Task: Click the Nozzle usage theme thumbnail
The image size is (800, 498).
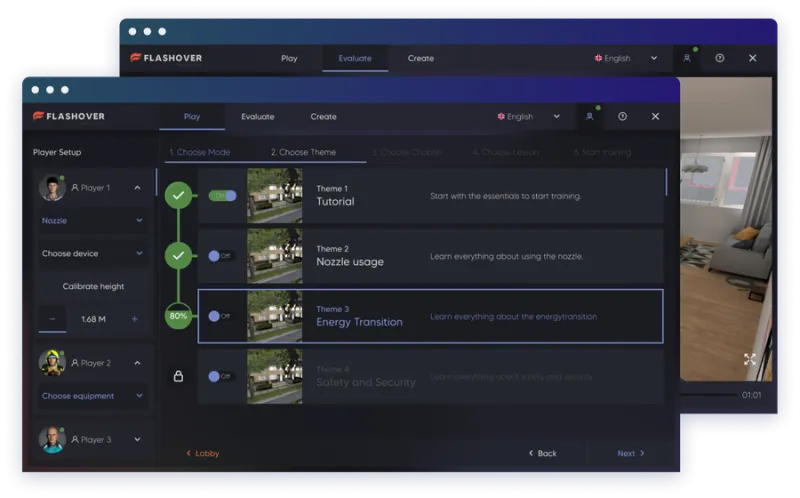Action: tap(274, 256)
